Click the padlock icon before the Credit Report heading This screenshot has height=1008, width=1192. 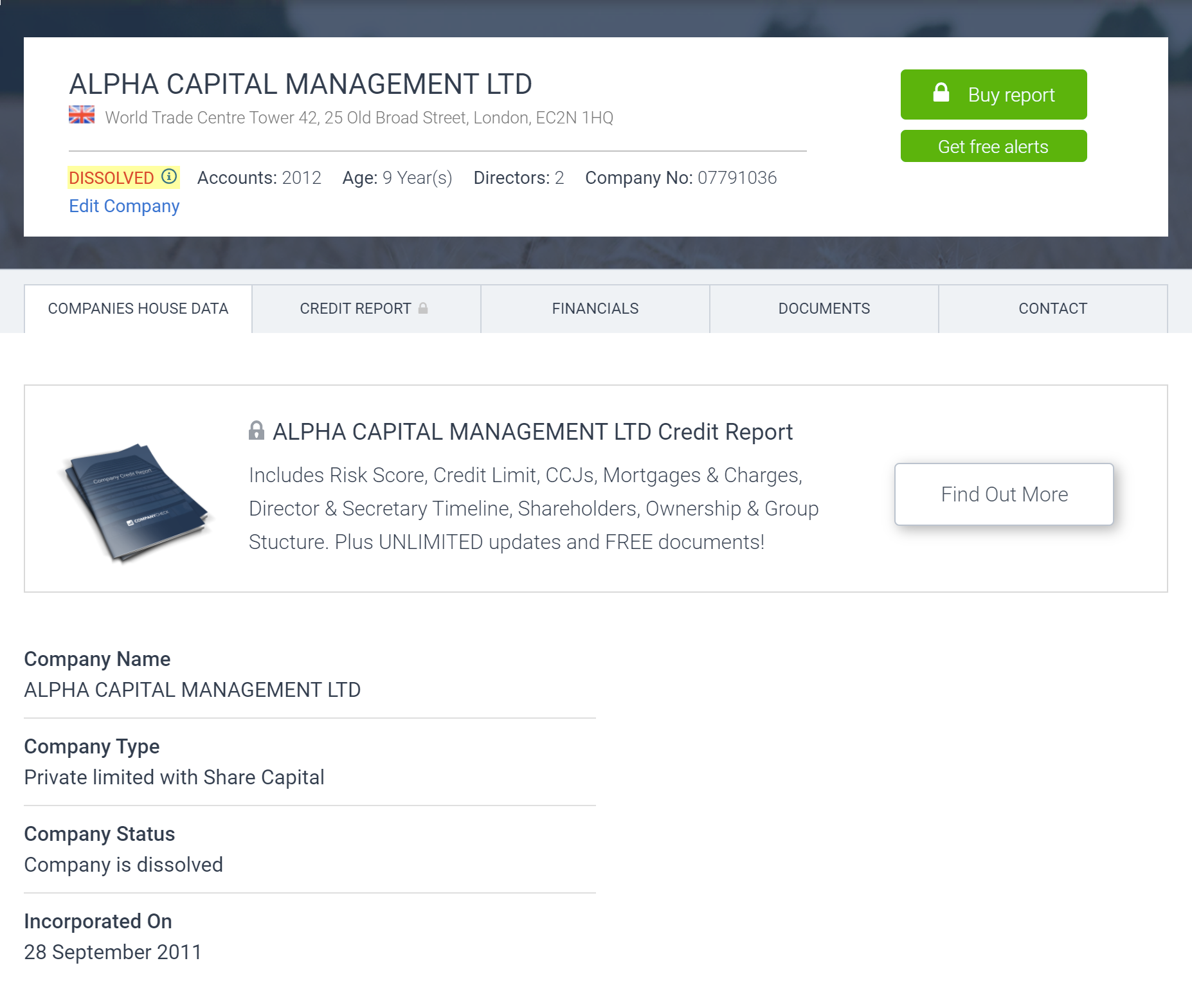[257, 431]
